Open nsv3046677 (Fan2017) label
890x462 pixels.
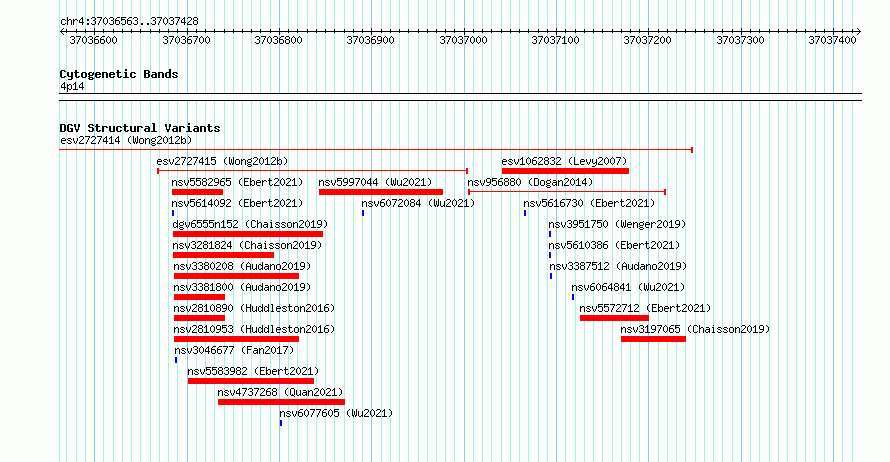(x=234, y=350)
